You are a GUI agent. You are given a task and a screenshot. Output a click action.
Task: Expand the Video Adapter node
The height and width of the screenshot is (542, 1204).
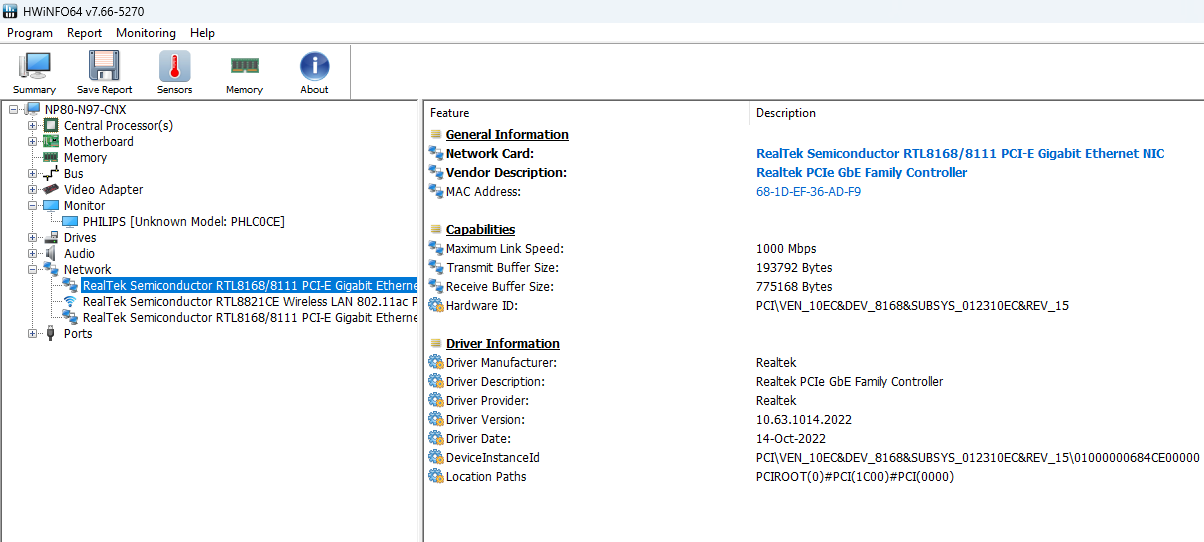pyautogui.click(x=33, y=189)
